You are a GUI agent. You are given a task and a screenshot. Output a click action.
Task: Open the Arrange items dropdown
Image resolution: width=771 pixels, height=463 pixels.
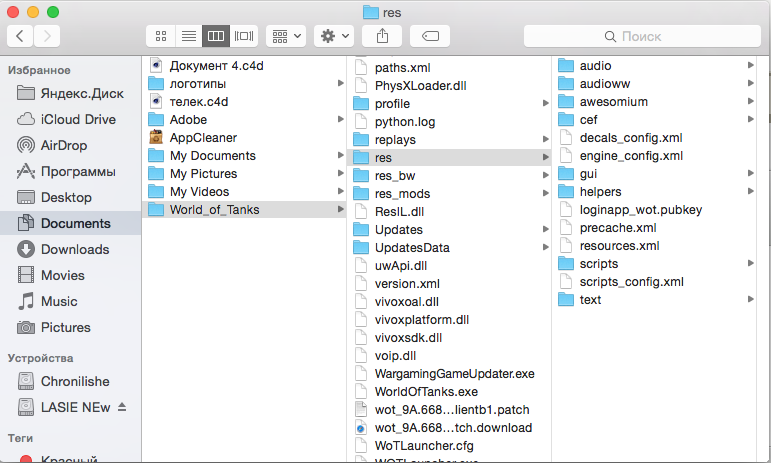[284, 36]
